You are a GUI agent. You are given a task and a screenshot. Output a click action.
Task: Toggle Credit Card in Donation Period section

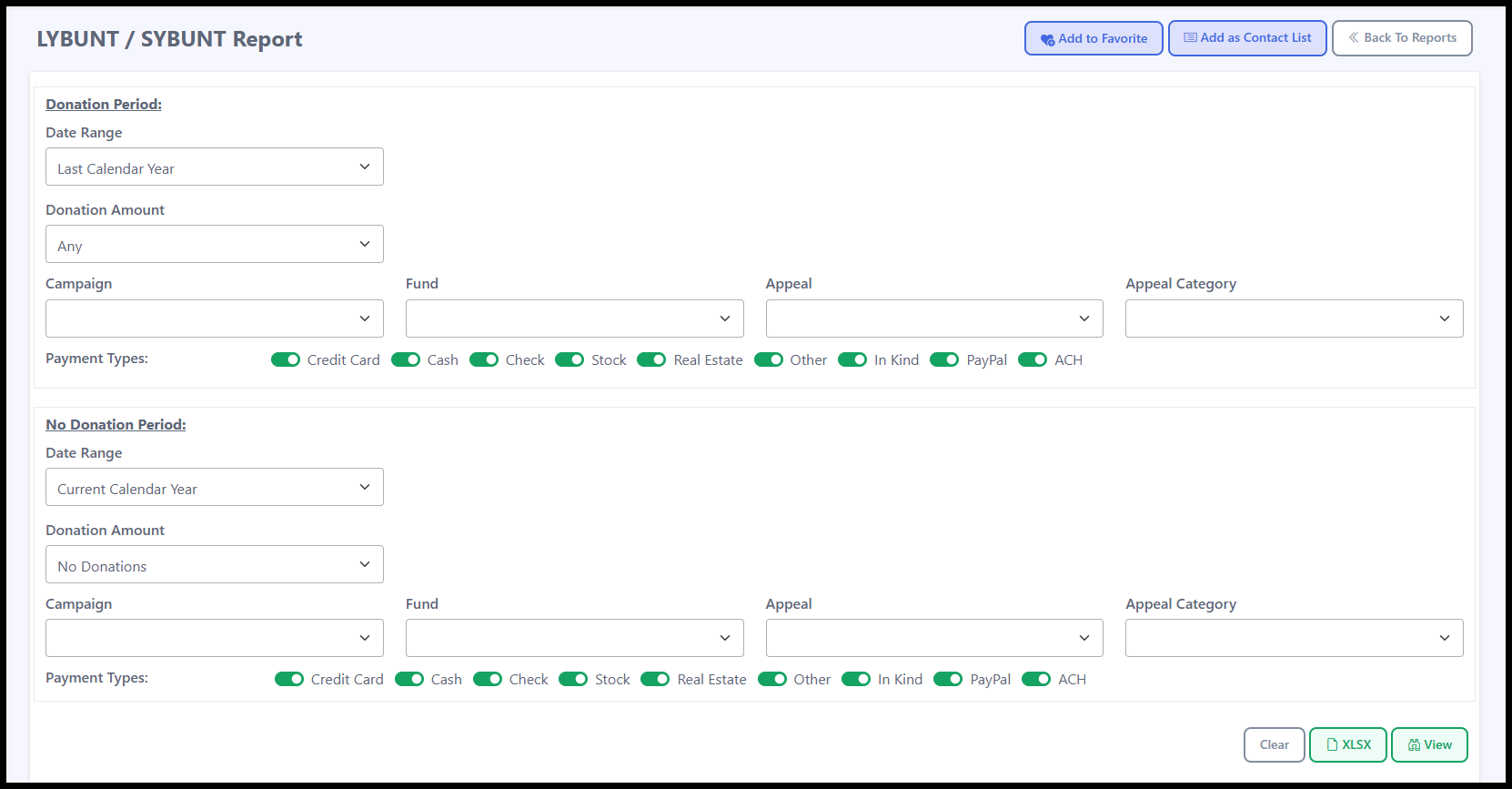[x=286, y=359]
